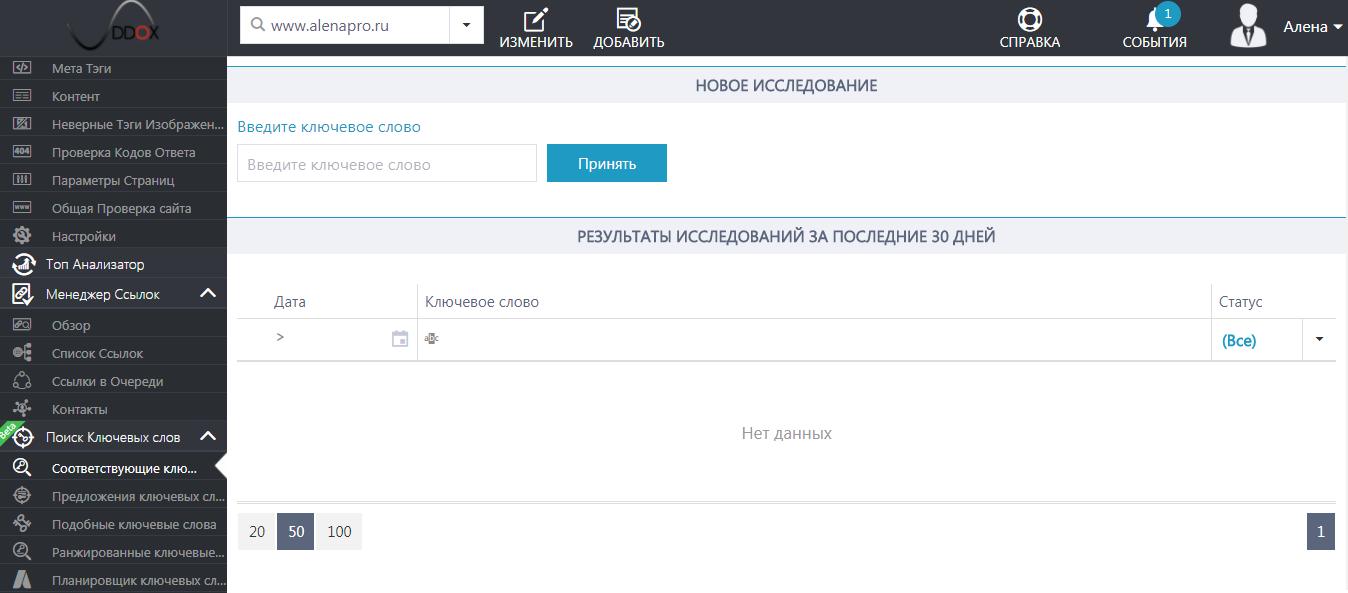1348x593 pixels.
Task: Set page size to 20
Action: (x=257, y=532)
